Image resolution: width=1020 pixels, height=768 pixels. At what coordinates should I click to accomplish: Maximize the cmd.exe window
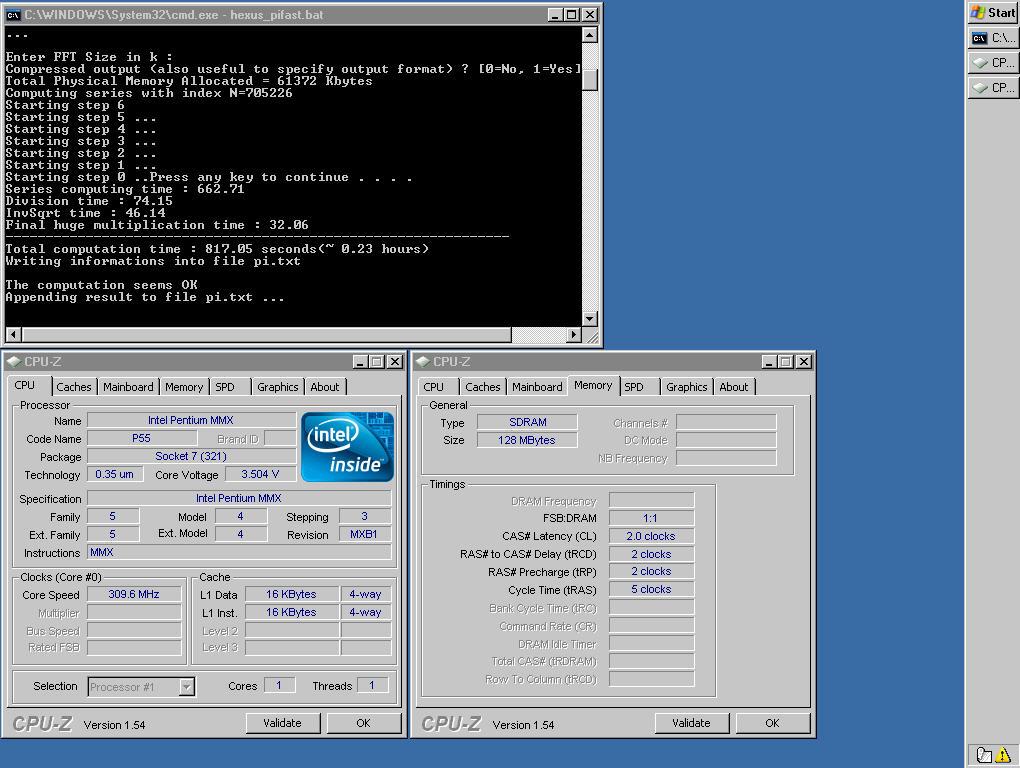572,15
